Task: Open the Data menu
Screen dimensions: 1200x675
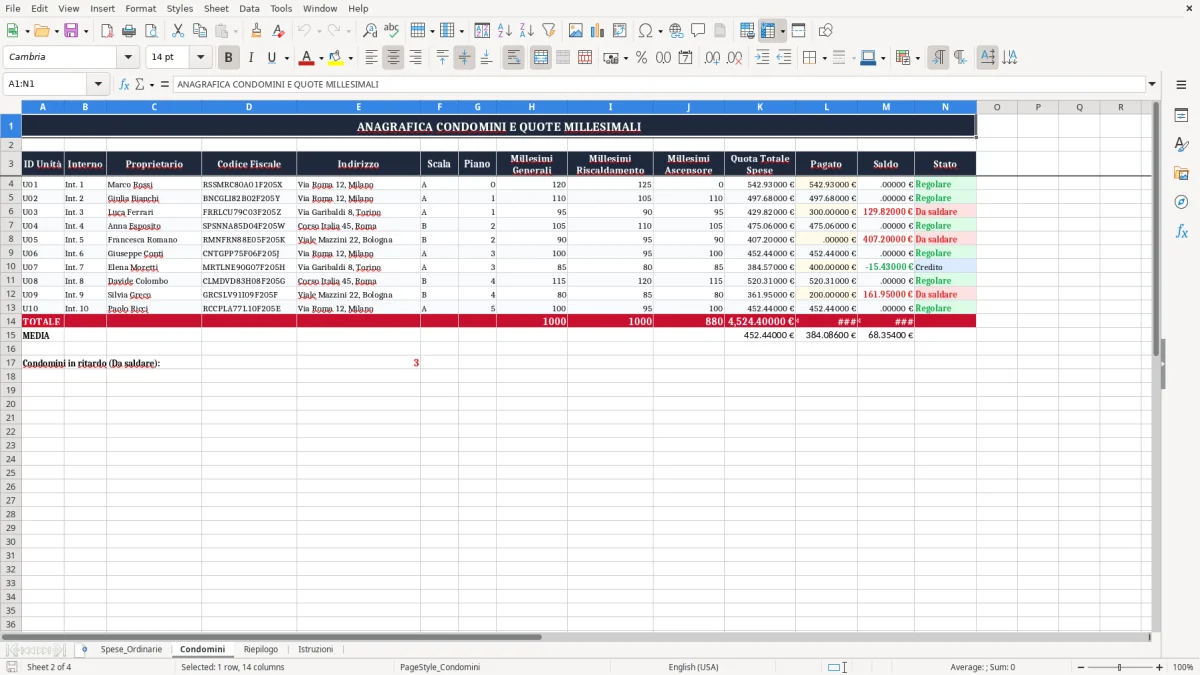Action: pos(249,8)
